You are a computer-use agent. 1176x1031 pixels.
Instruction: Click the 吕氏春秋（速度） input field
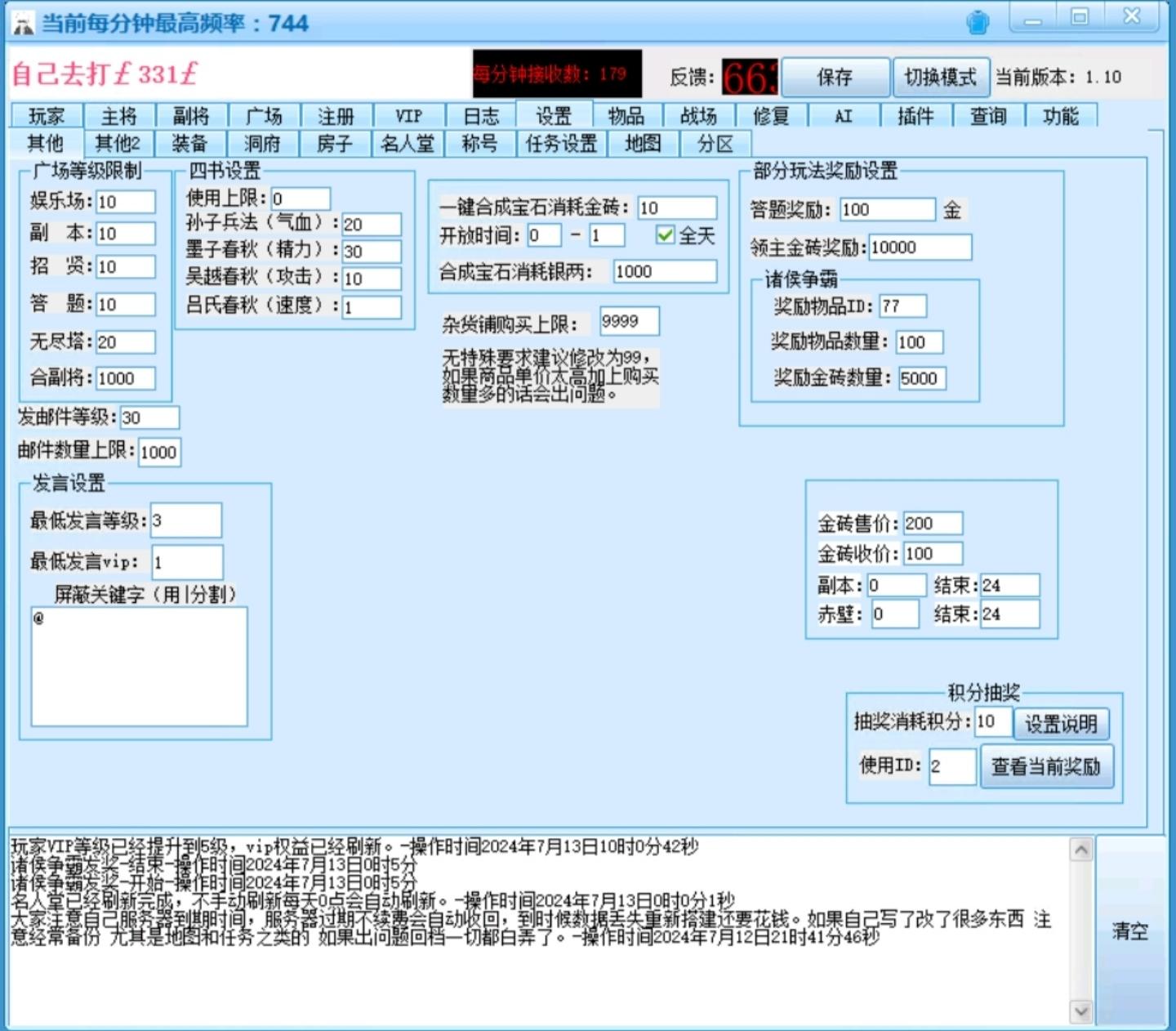coord(372,307)
